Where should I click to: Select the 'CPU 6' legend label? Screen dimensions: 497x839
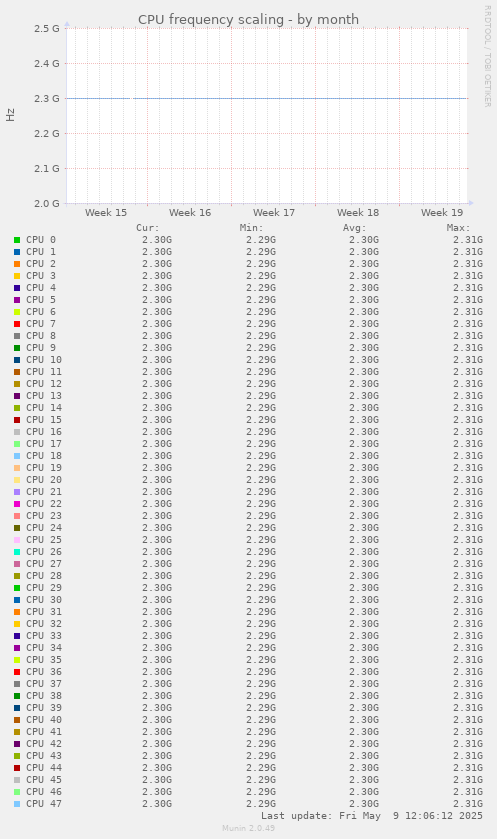[41, 312]
